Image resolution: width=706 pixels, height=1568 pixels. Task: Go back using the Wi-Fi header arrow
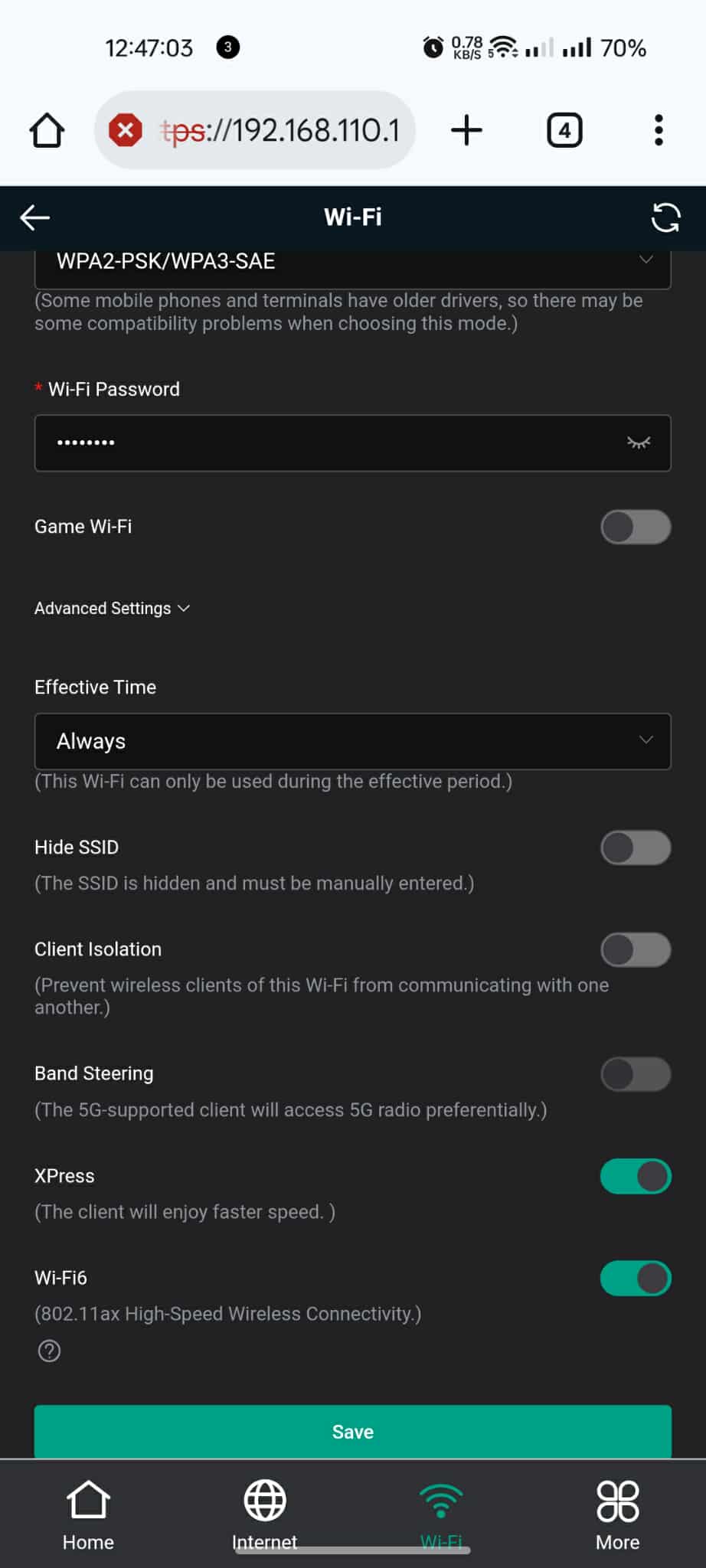pyautogui.click(x=35, y=217)
